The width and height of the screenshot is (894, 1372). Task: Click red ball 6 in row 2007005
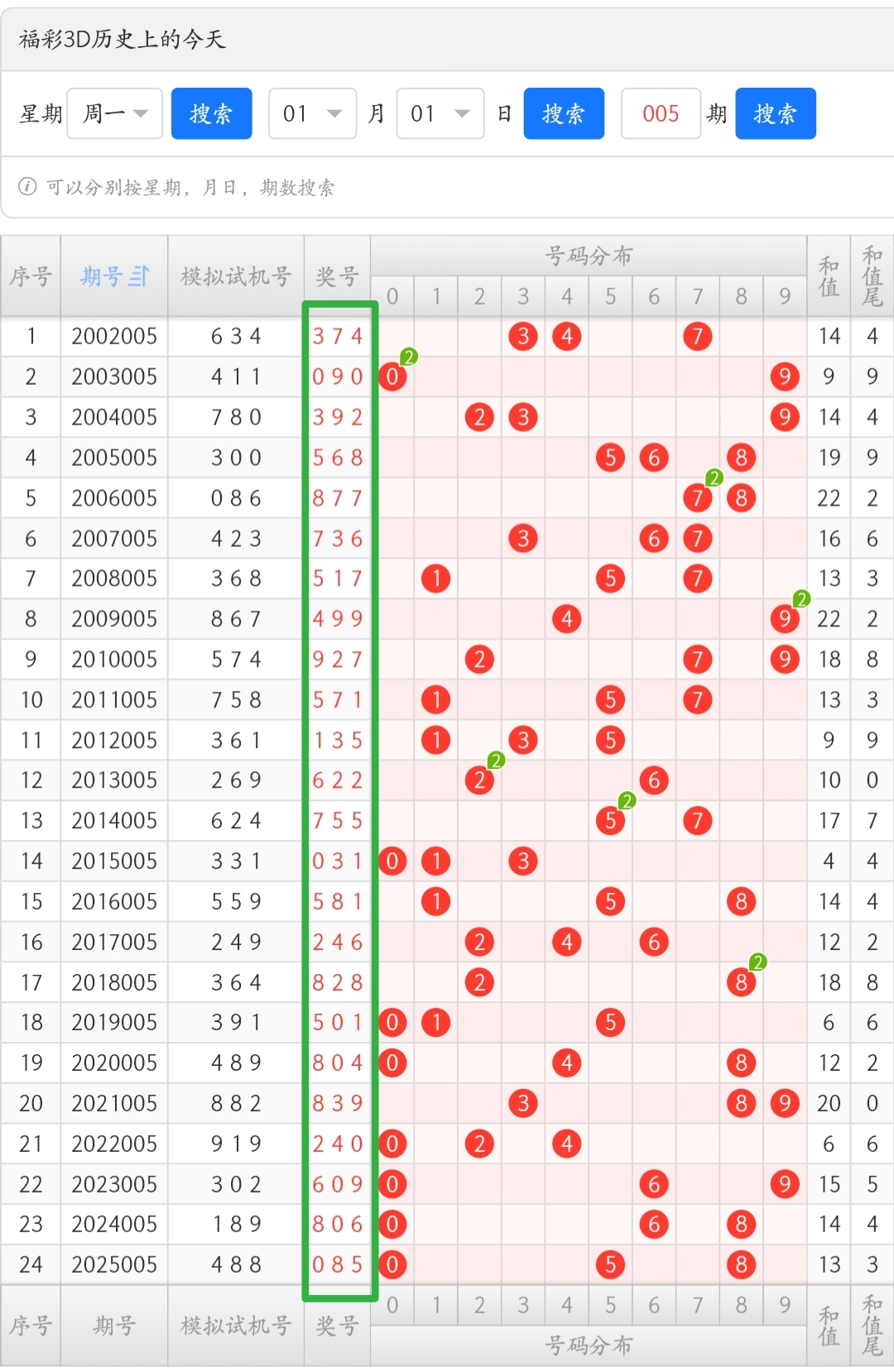point(654,539)
